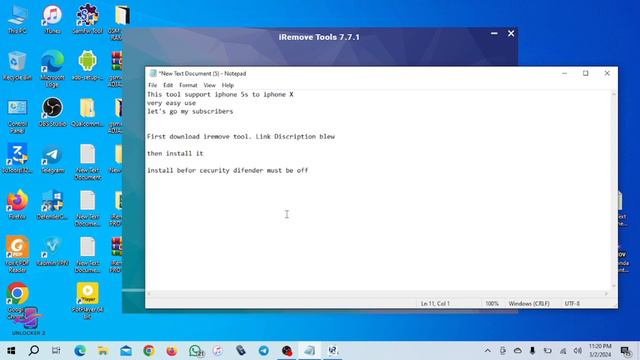Open the iTunes desktop shortcut
Image resolution: width=640 pixels, height=360 pixels.
(52, 20)
